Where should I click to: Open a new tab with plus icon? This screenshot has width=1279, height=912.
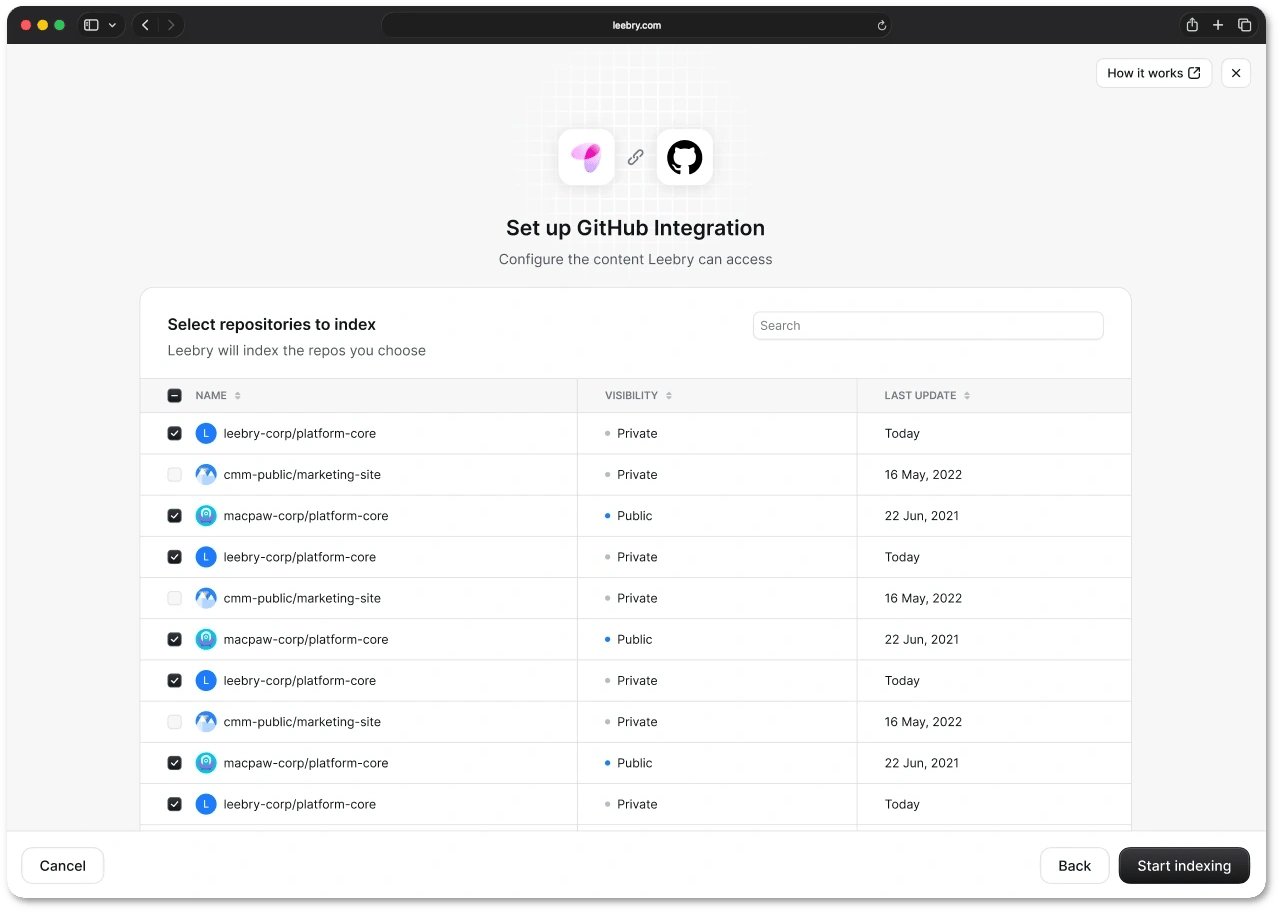pyautogui.click(x=1218, y=25)
